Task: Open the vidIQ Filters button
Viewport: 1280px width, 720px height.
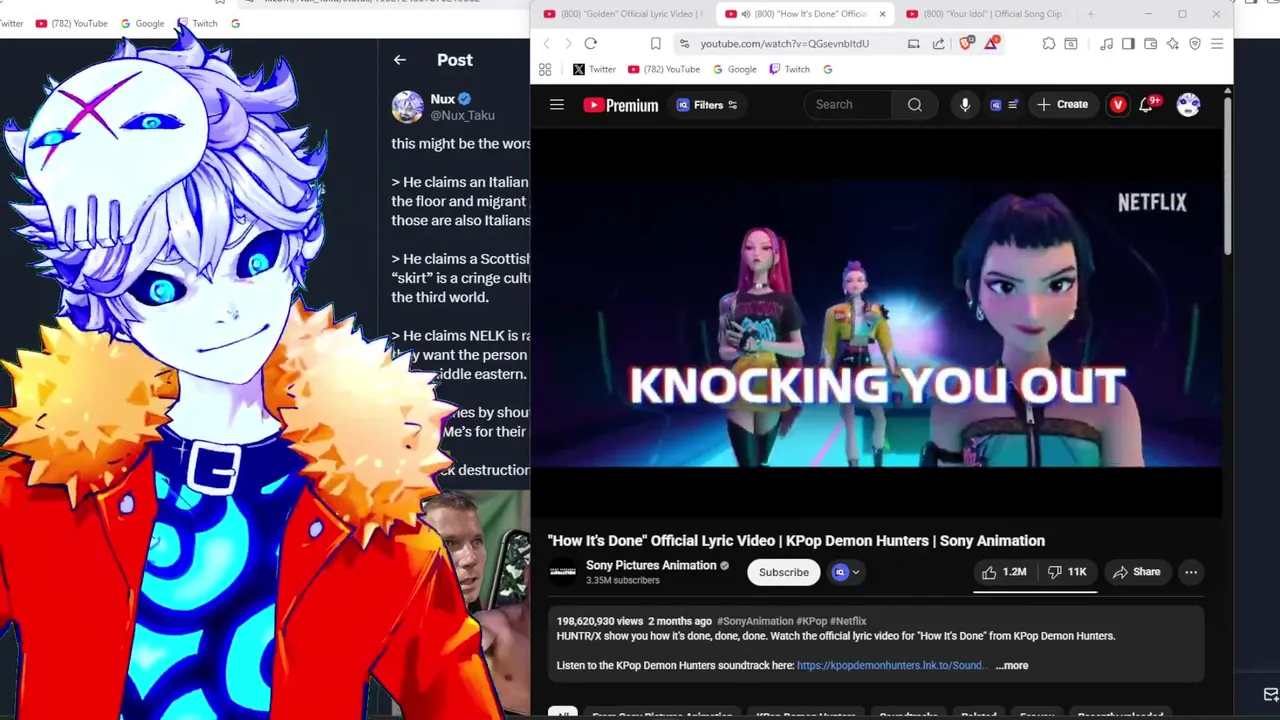Action: (707, 105)
